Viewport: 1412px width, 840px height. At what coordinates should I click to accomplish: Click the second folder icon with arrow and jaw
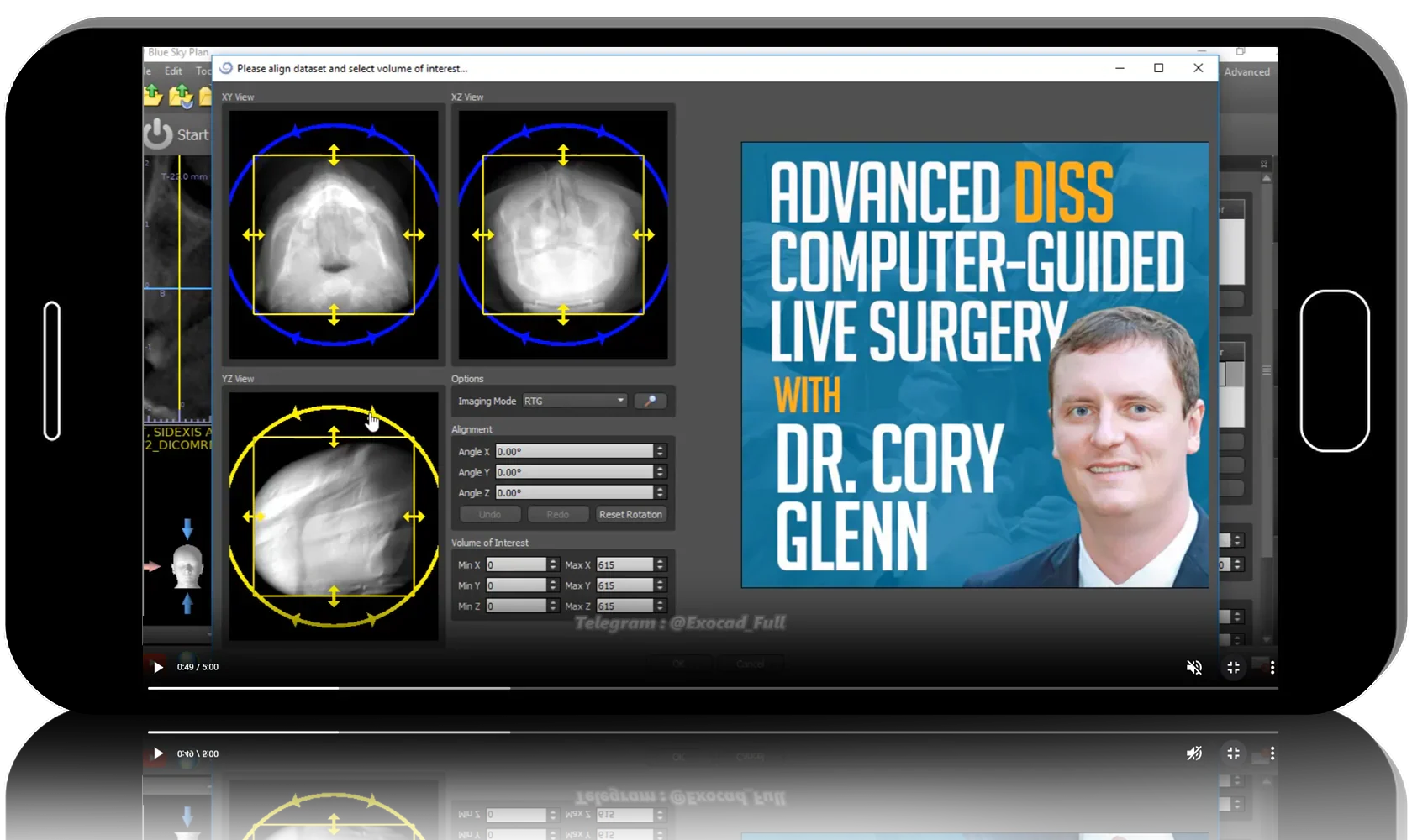click(181, 96)
